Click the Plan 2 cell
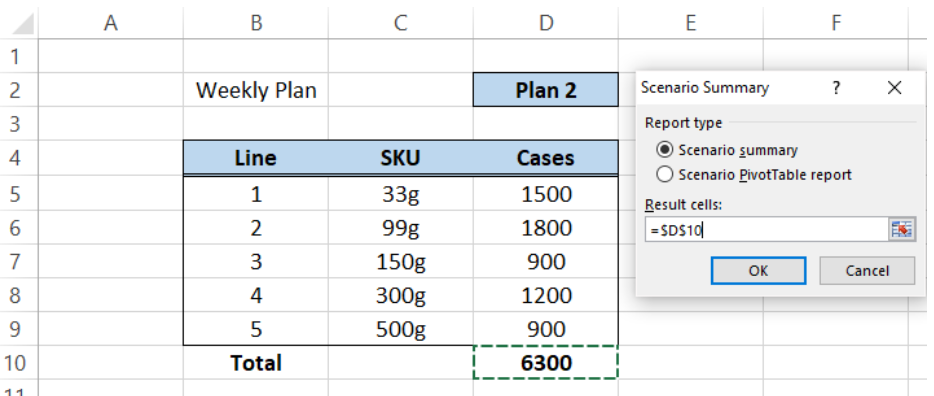This screenshot has height=396, width=934. tap(546, 90)
